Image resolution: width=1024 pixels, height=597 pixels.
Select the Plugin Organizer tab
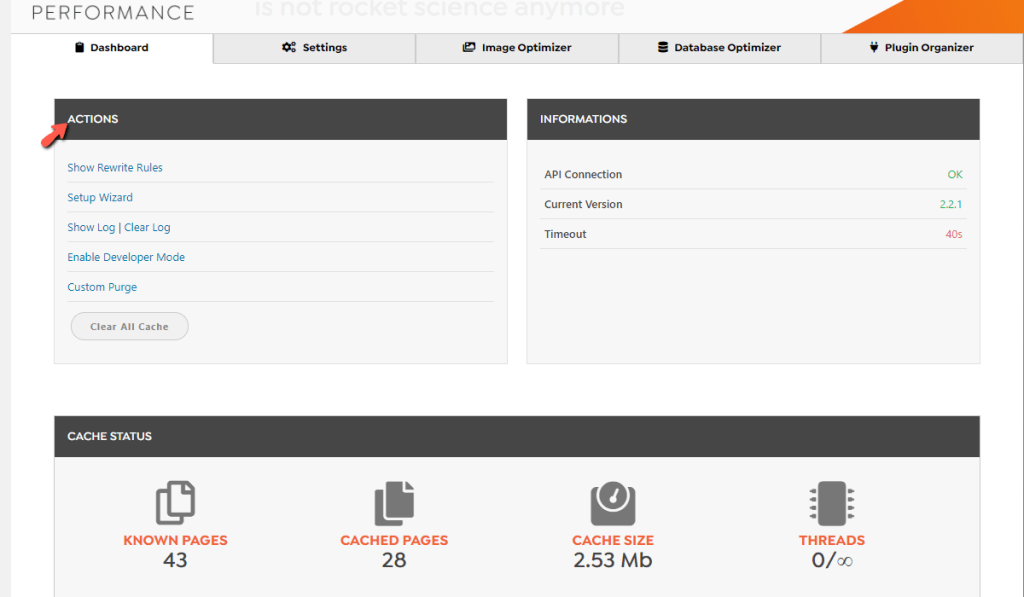[921, 48]
